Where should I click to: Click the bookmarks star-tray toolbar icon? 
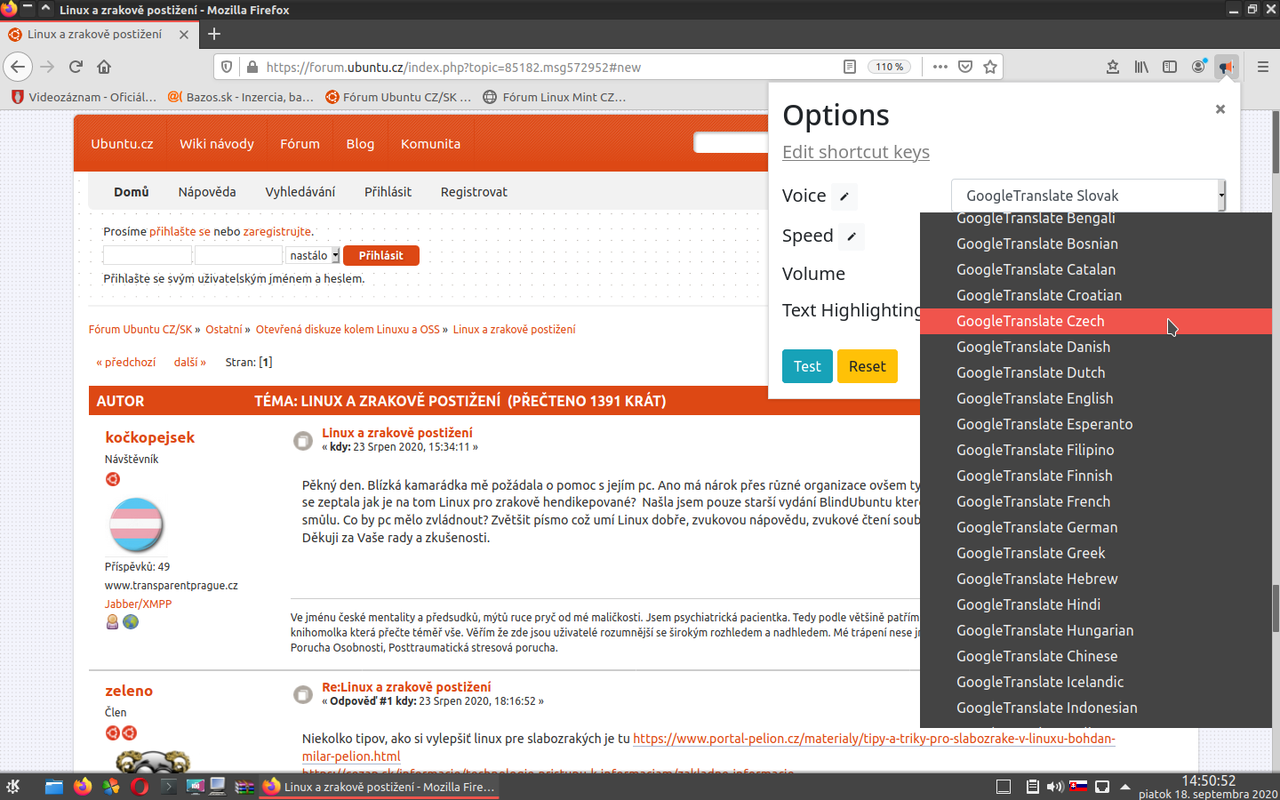[1112, 67]
